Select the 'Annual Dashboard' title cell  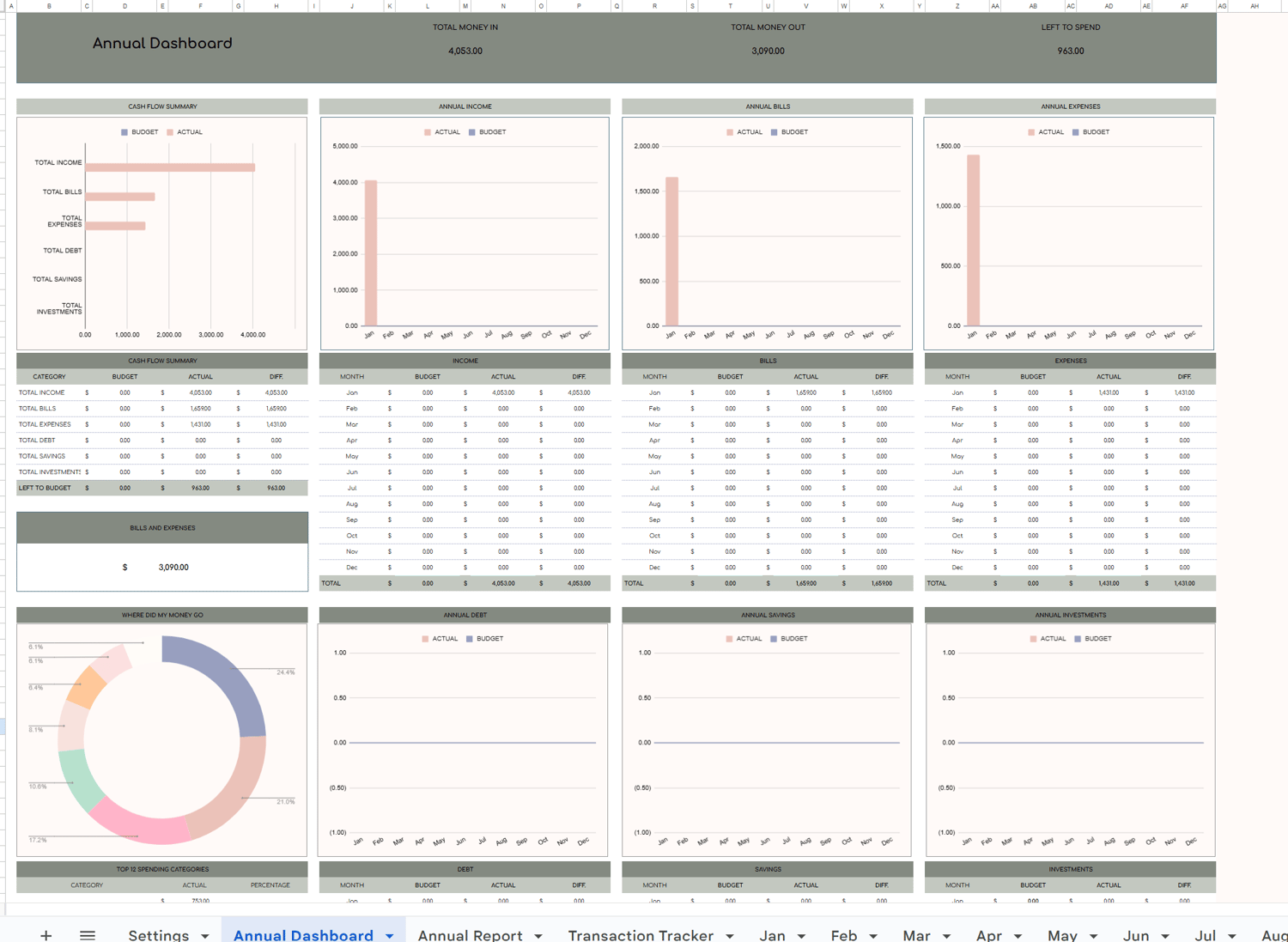(x=162, y=44)
